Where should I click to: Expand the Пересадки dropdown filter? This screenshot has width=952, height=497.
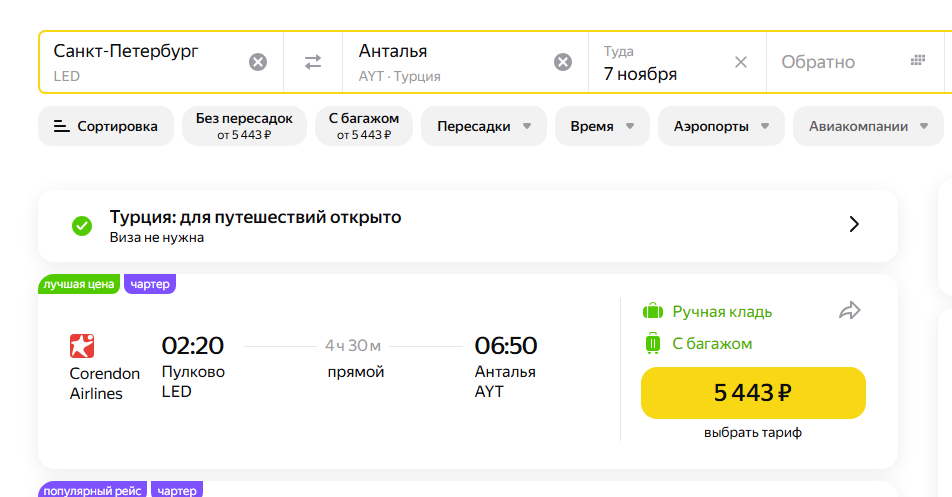pyautogui.click(x=484, y=126)
